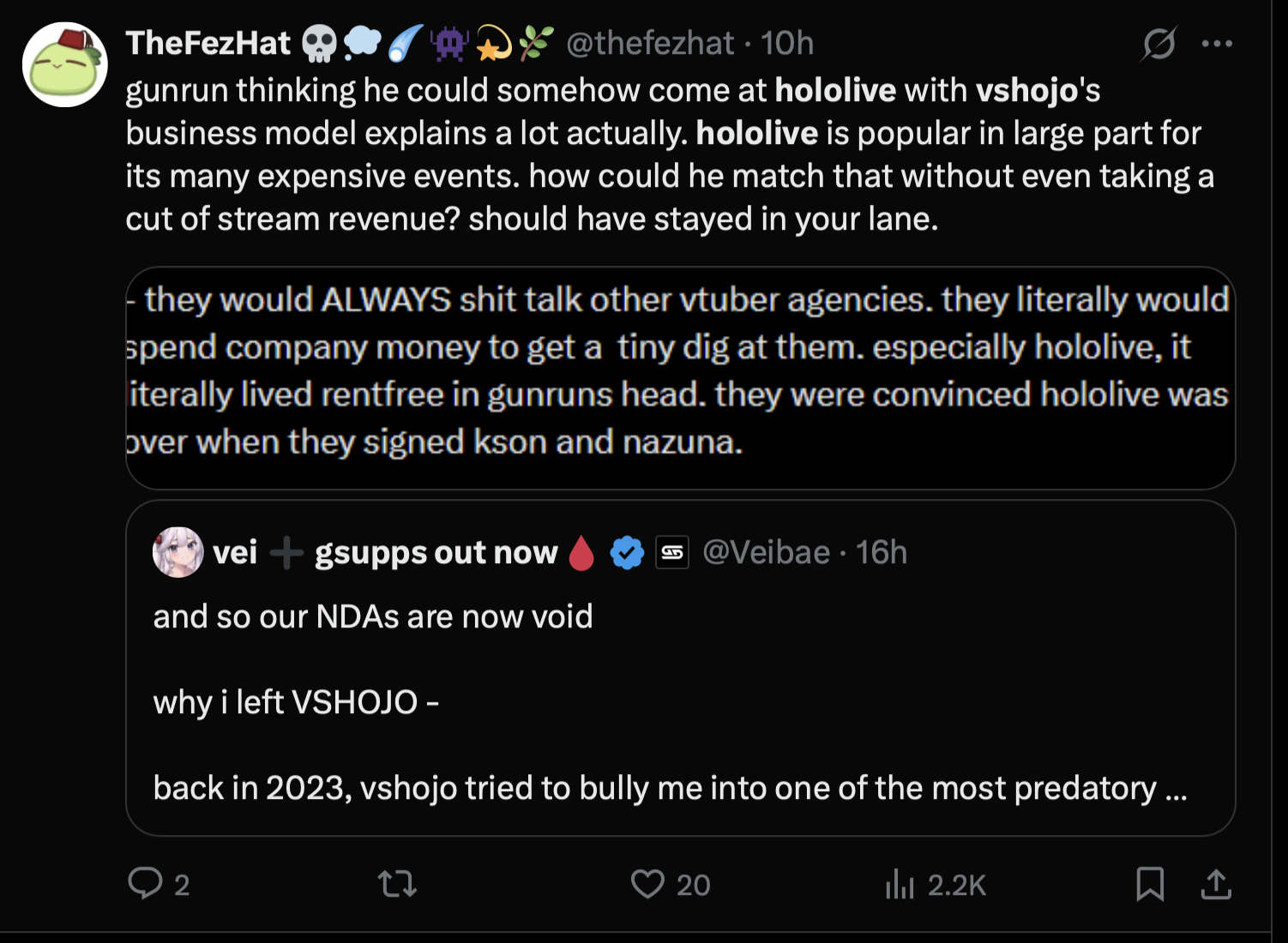Open the quoted post's 16h timestamp
The image size is (1288, 943).
[882, 553]
